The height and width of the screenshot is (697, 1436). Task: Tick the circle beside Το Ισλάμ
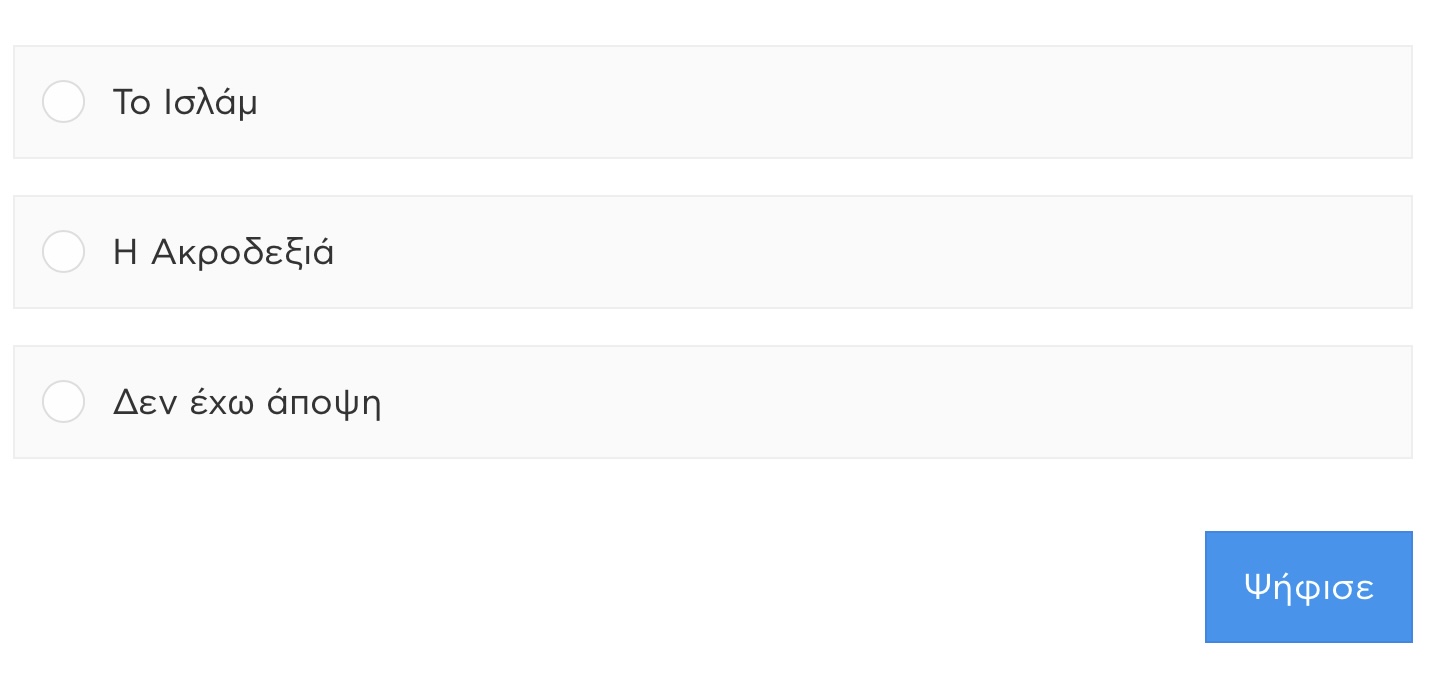pos(63,102)
